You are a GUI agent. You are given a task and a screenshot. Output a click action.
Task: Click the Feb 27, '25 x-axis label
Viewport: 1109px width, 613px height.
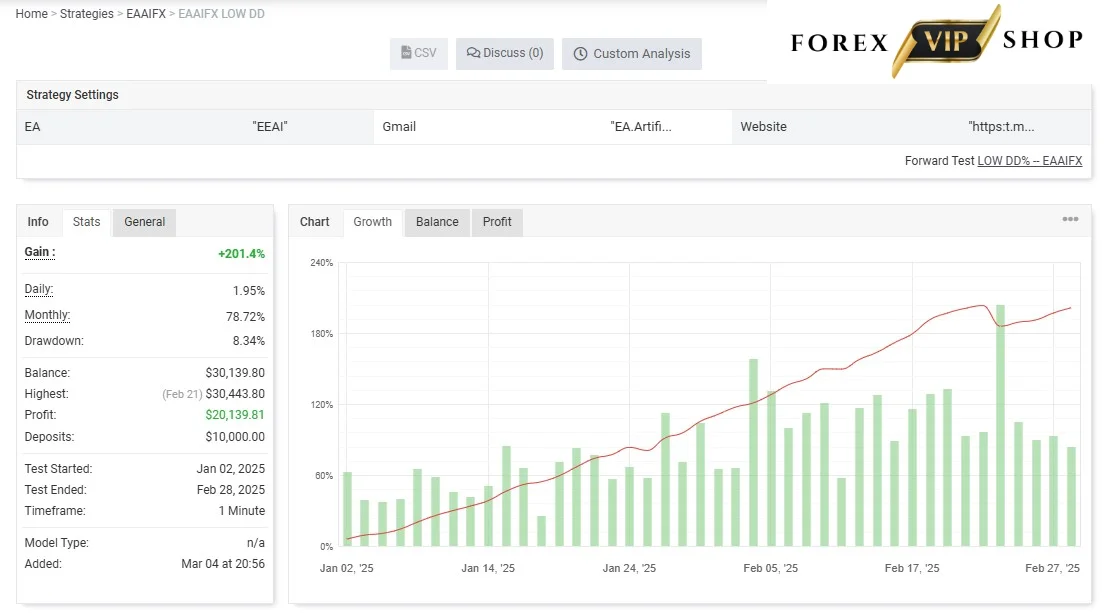coord(1052,568)
